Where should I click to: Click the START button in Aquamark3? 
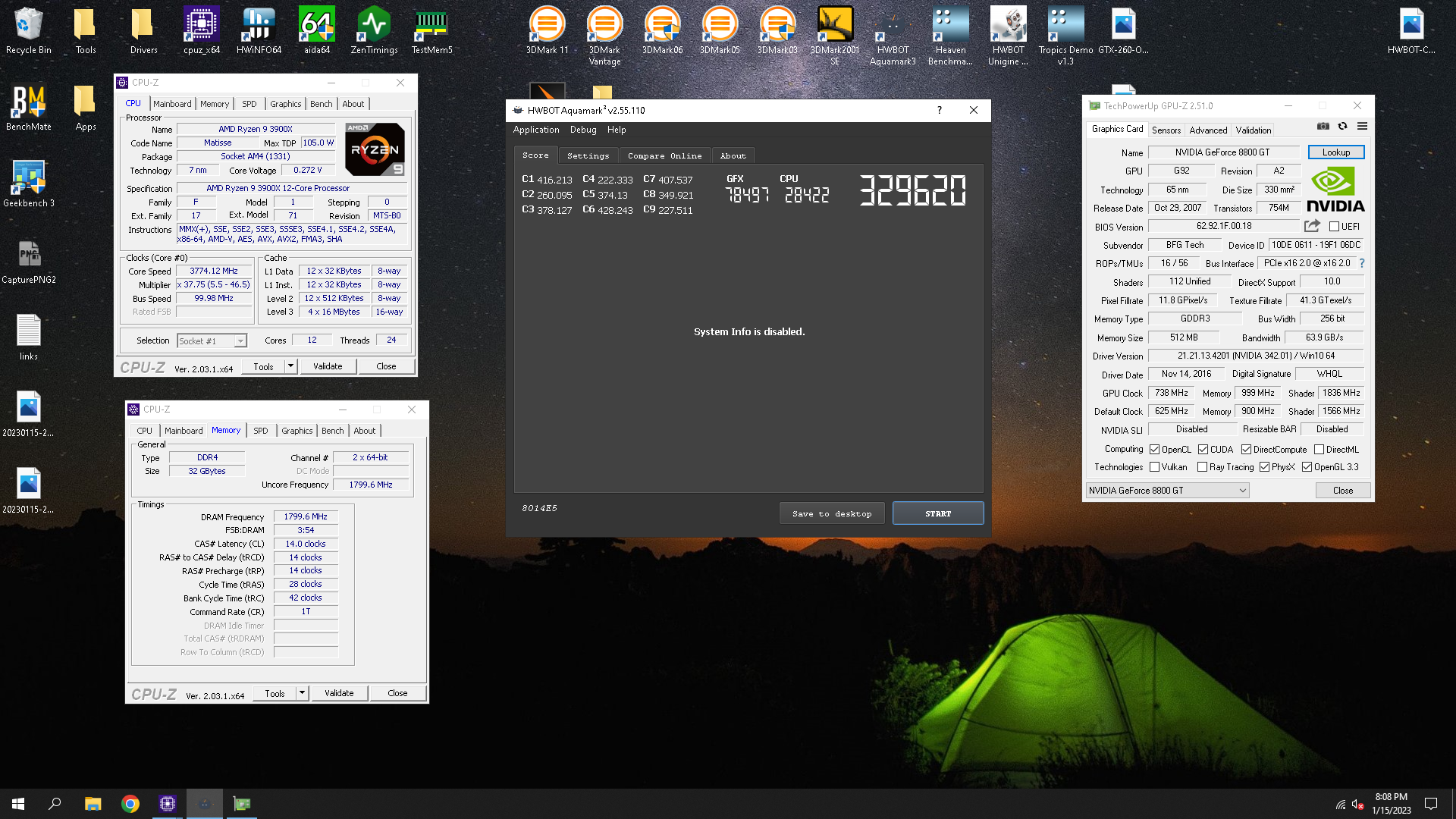click(x=938, y=513)
